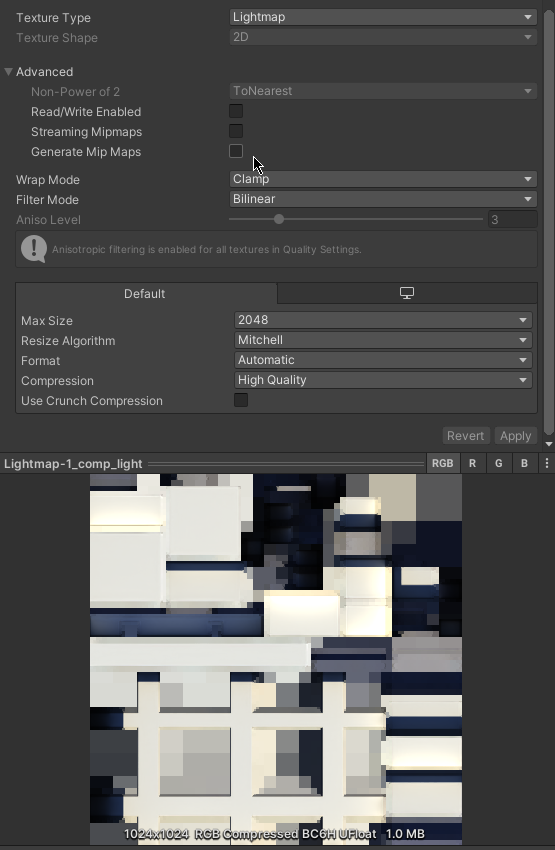The image size is (555, 850).
Task: Enable the Generate Mip Maps checkbox
Action: coord(236,151)
